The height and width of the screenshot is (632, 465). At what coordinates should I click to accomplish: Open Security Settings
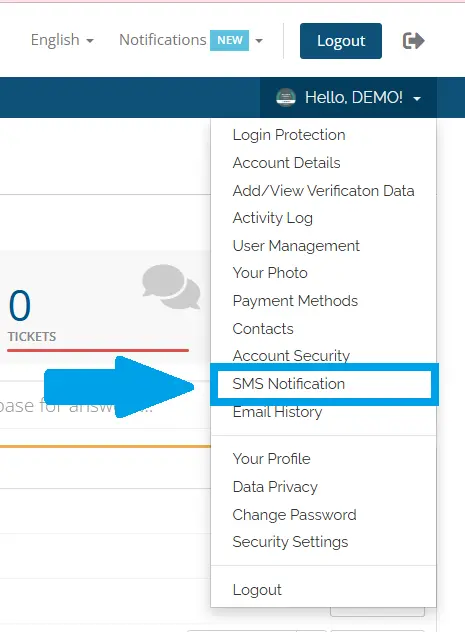(290, 542)
